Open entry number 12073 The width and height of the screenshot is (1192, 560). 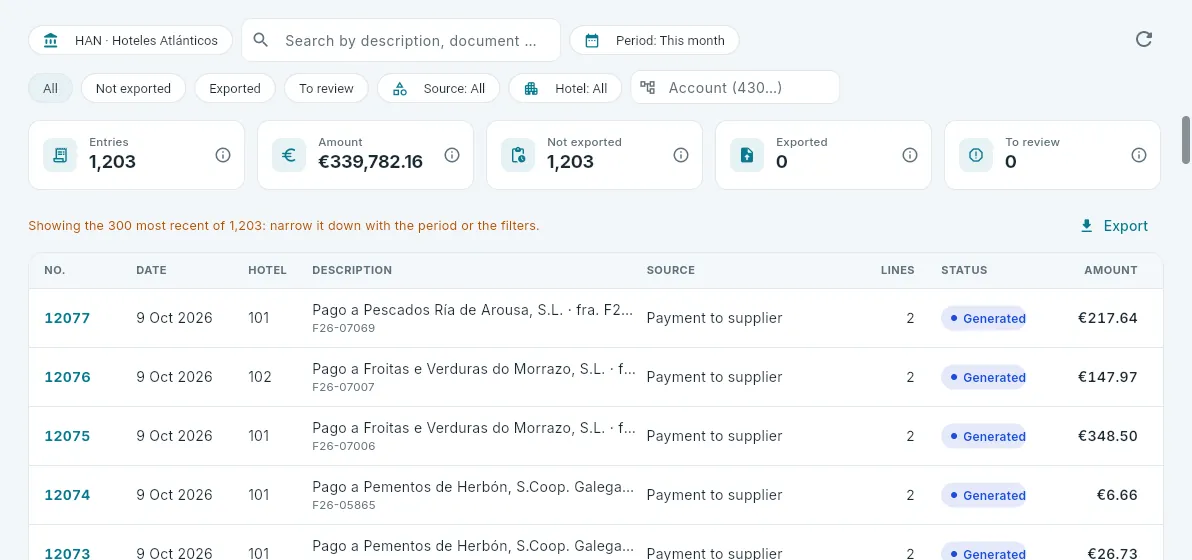pos(67,553)
